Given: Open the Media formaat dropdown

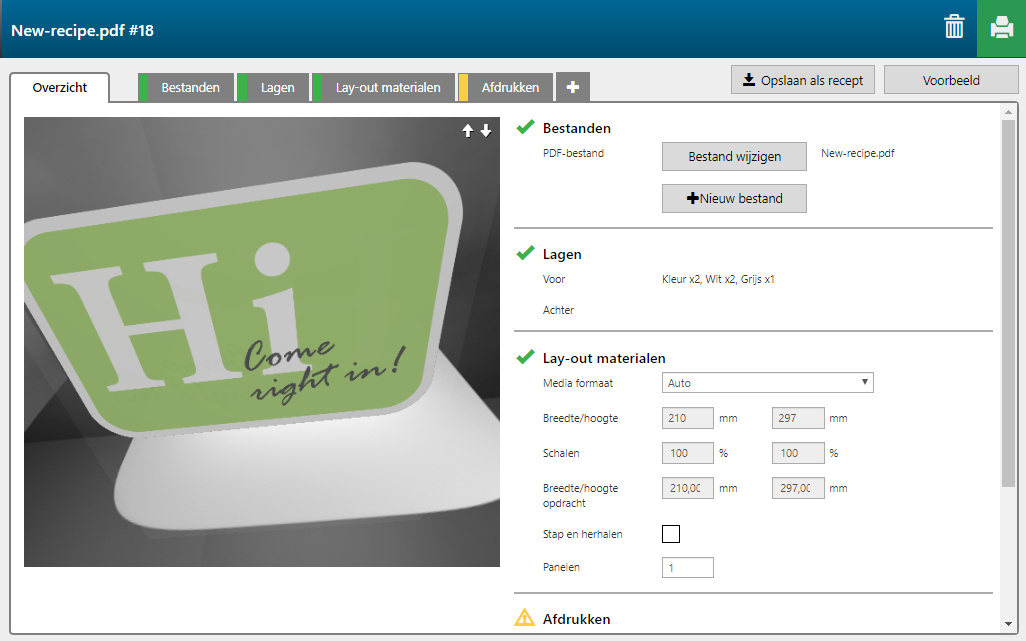Looking at the screenshot, I should click(x=767, y=383).
